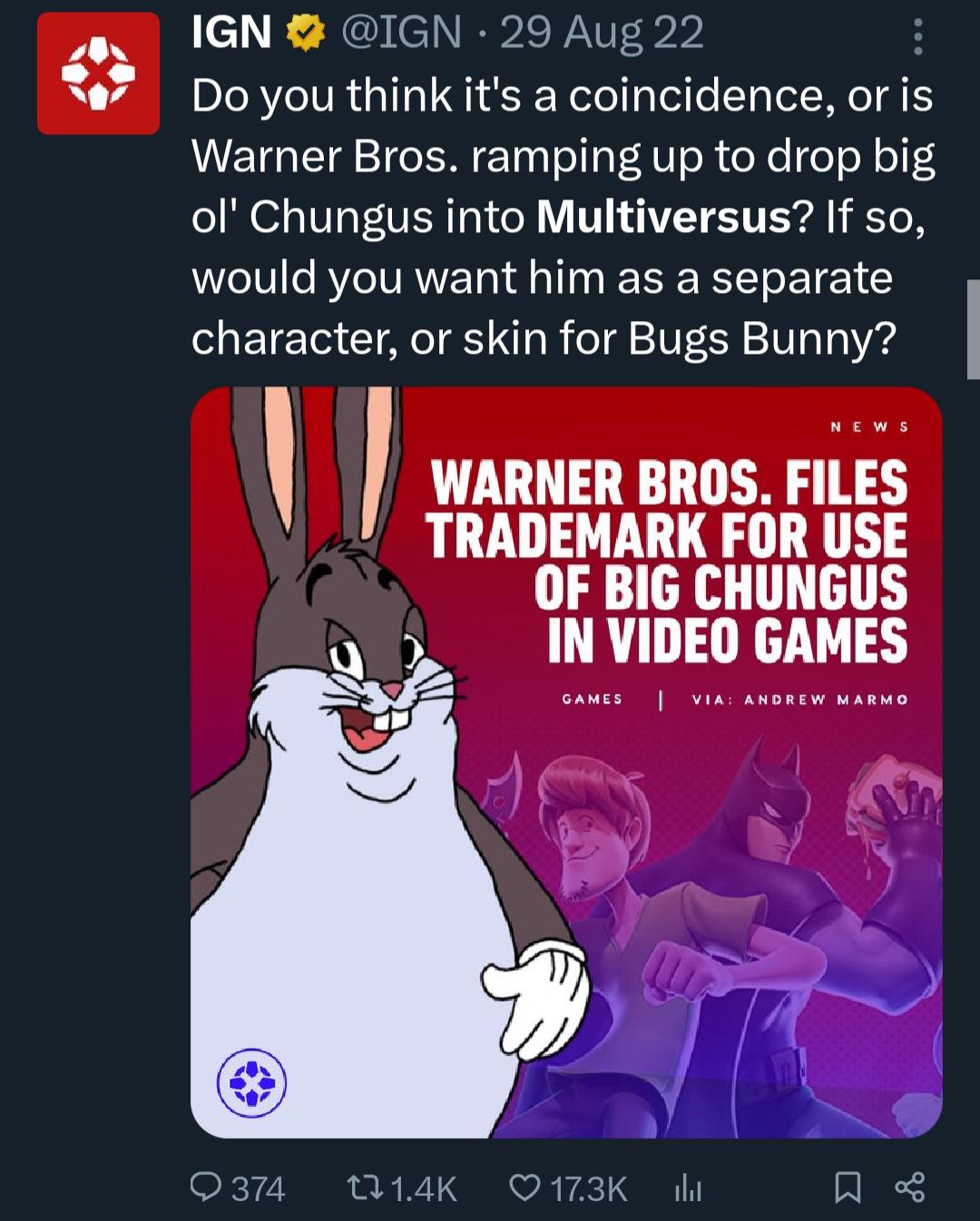Open the IGN profile avatar
The width and height of the screenshot is (980, 1221).
click(98, 73)
